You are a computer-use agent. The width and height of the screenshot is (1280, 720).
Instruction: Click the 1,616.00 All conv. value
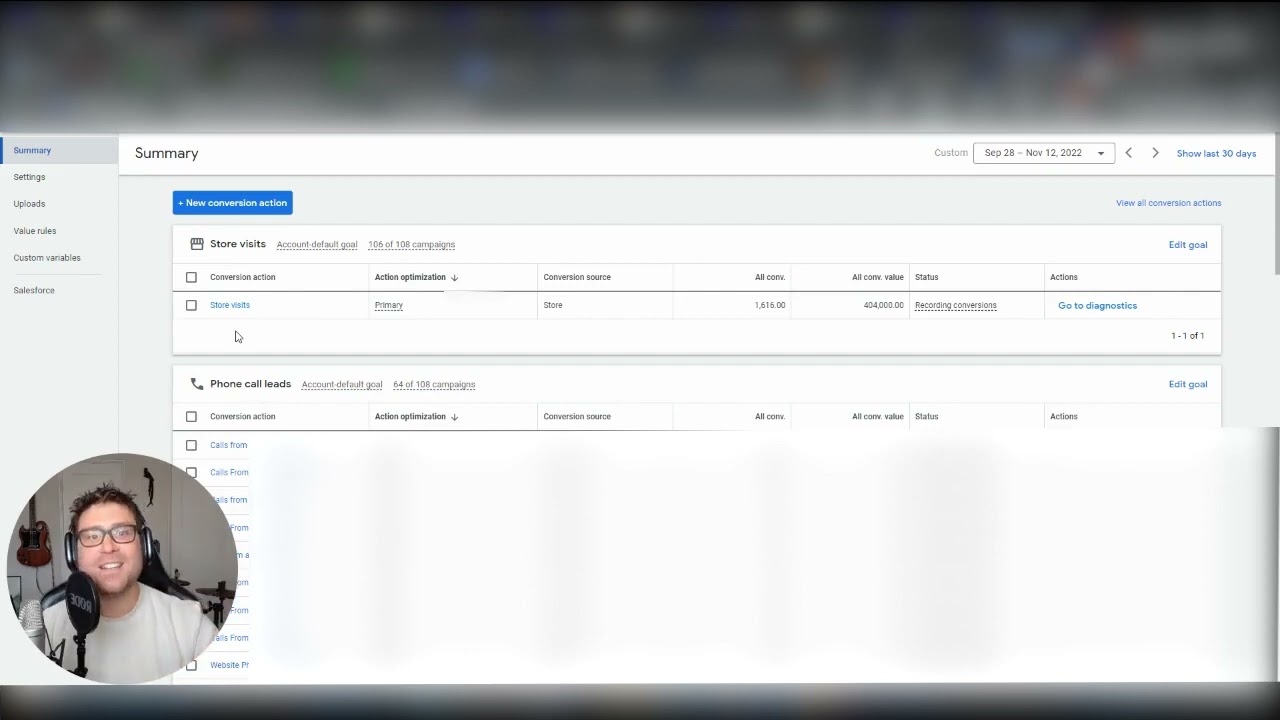point(770,305)
